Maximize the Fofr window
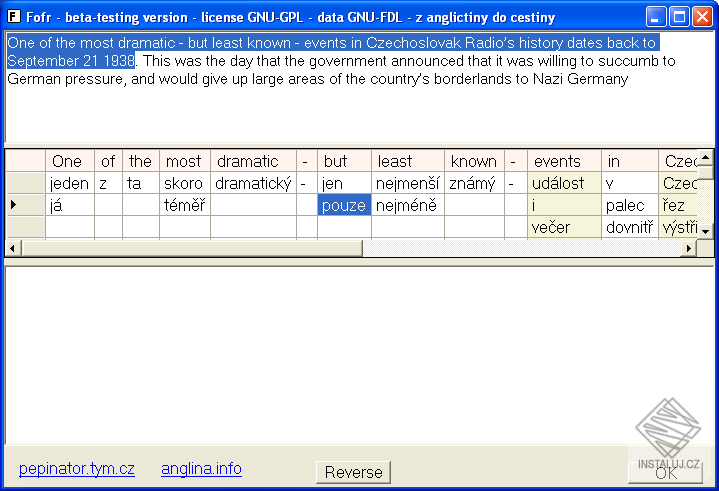The width and height of the screenshot is (719, 491). click(679, 17)
